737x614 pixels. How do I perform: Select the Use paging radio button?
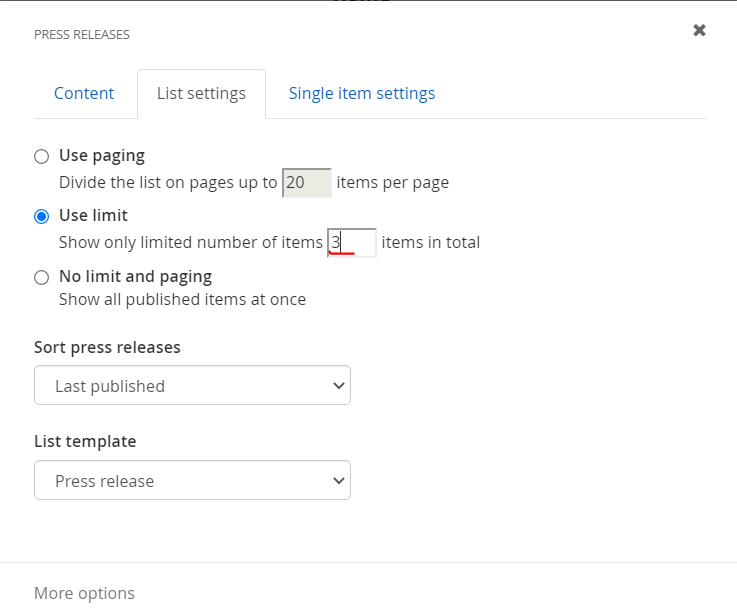[x=41, y=157]
